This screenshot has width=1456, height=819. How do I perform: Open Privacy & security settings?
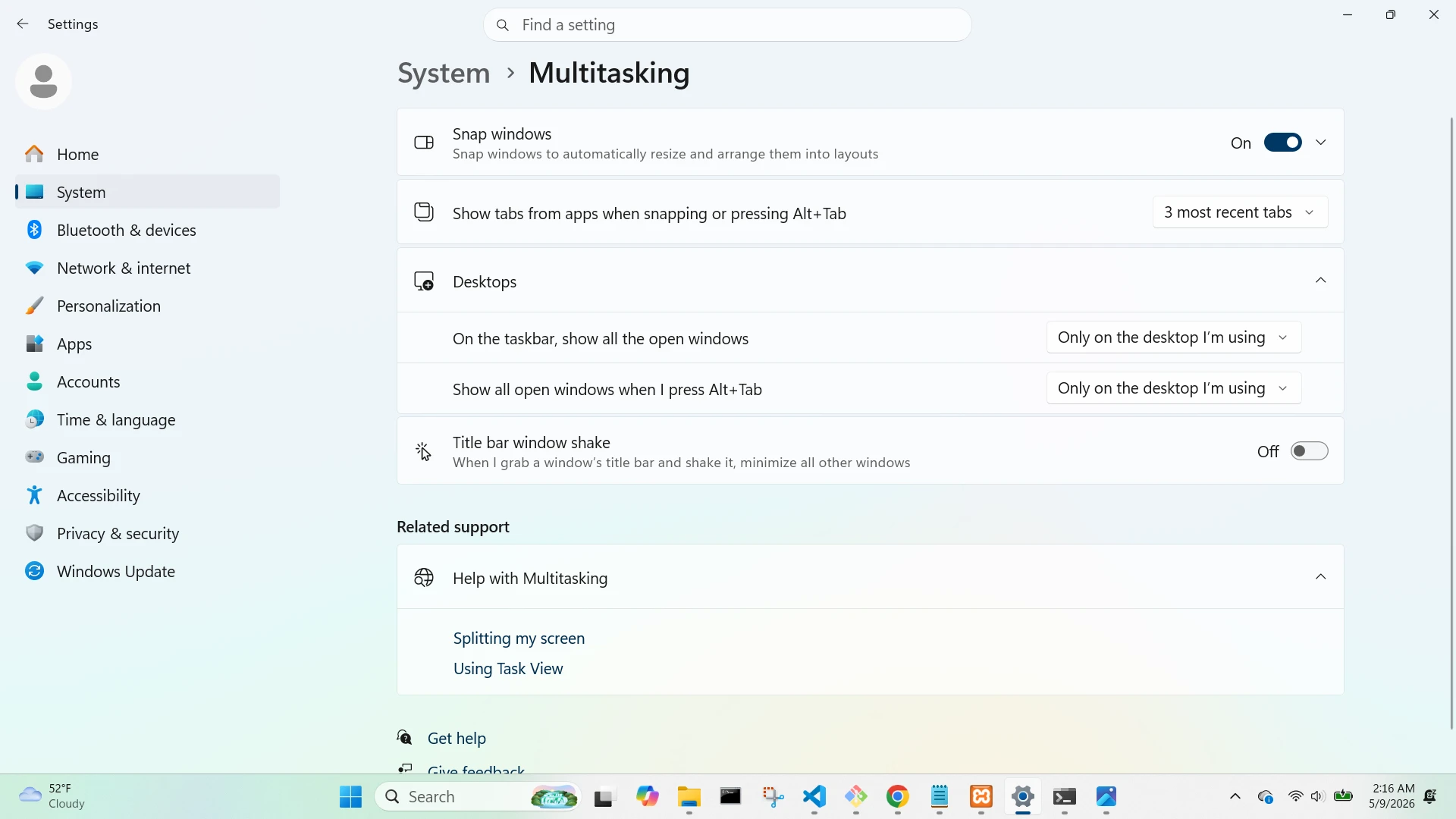(147, 533)
